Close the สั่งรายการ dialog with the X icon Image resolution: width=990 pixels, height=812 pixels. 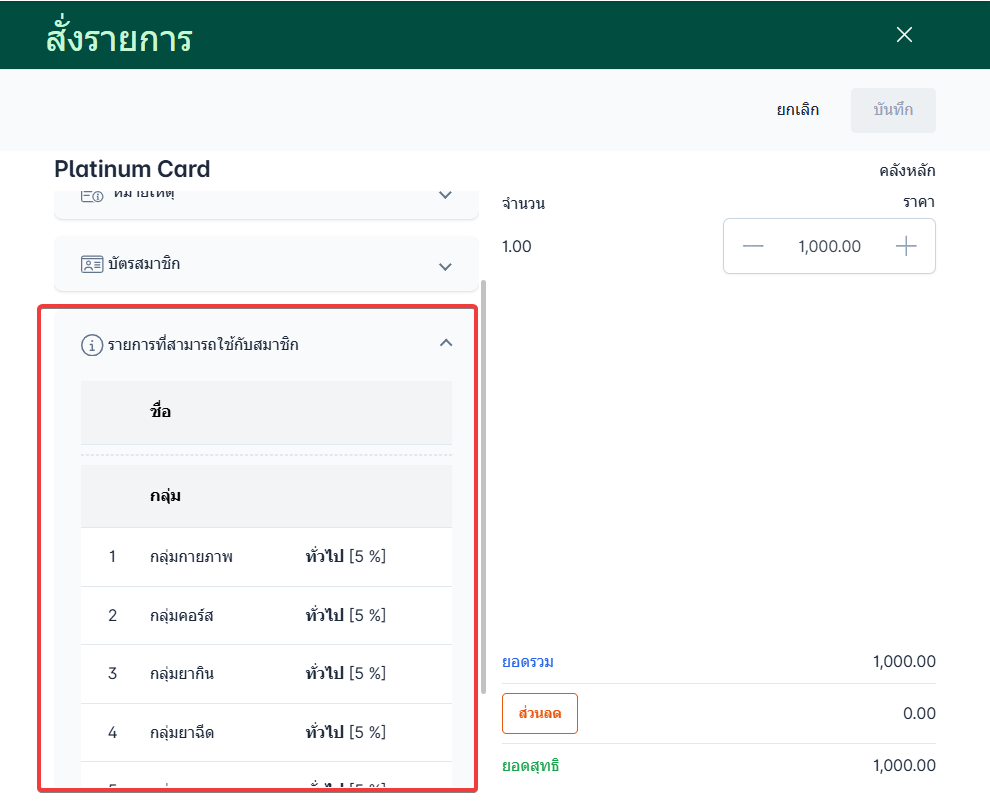904,35
